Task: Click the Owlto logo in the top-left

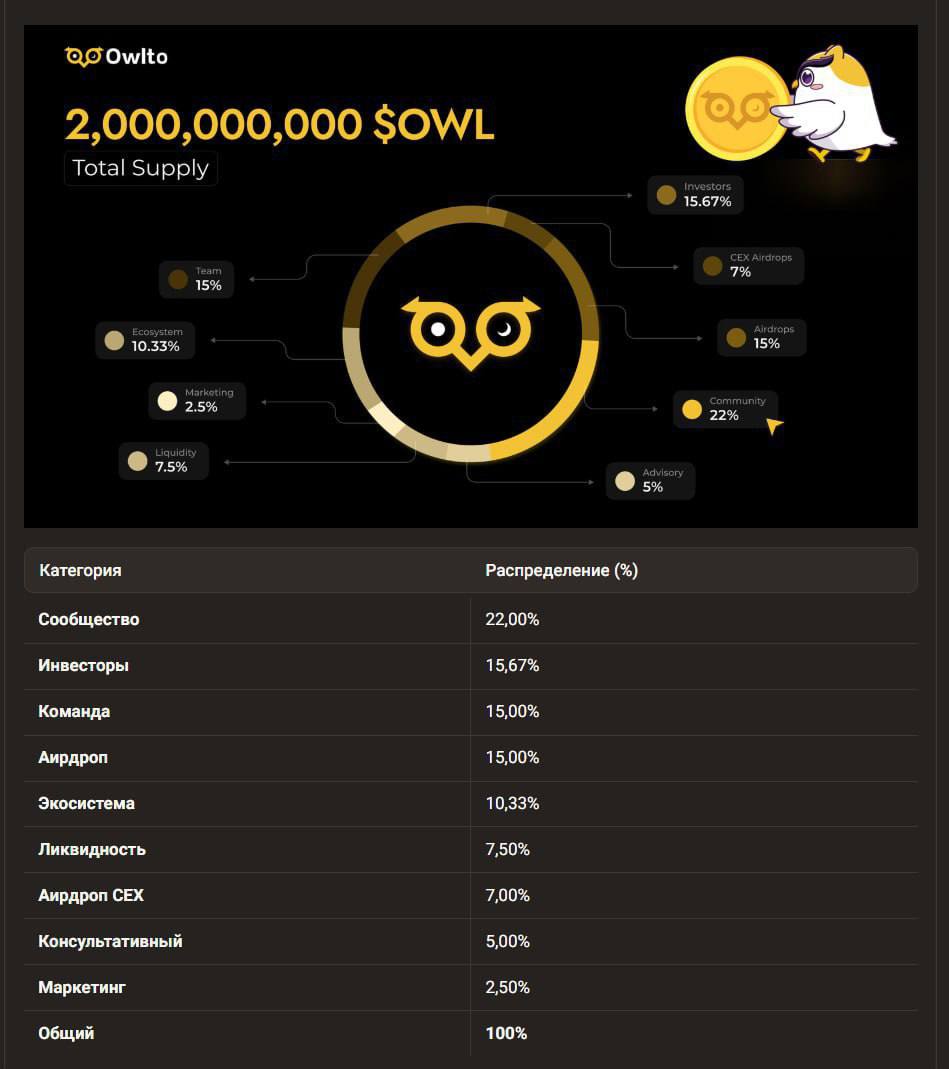Action: tap(116, 57)
